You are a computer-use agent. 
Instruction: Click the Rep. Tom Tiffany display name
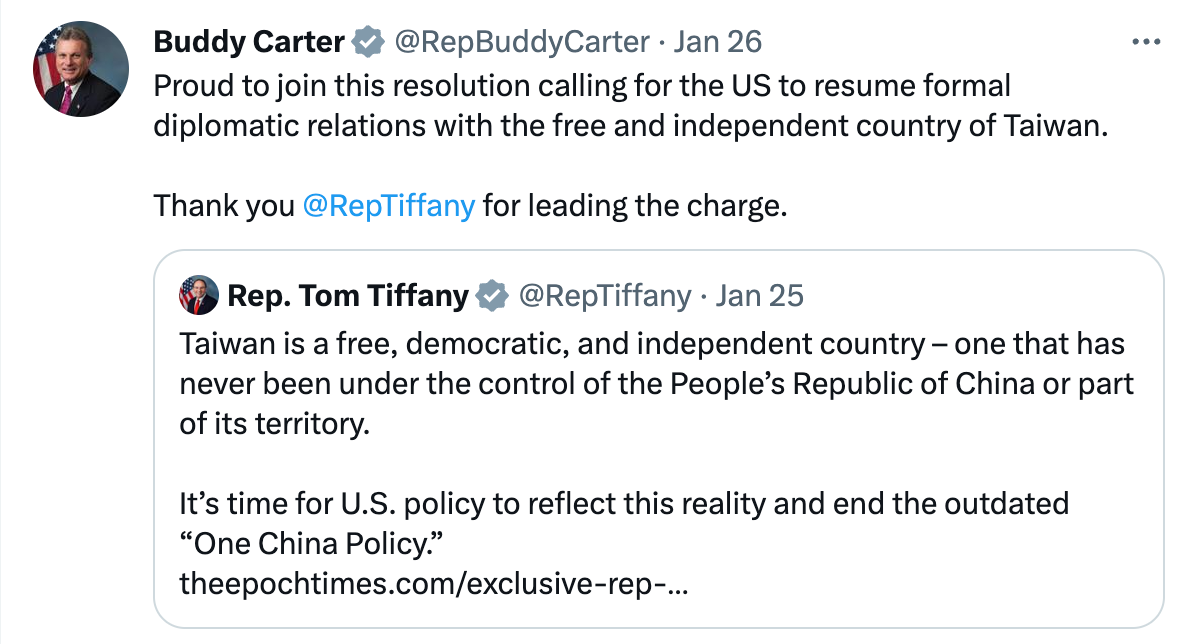[x=348, y=295]
